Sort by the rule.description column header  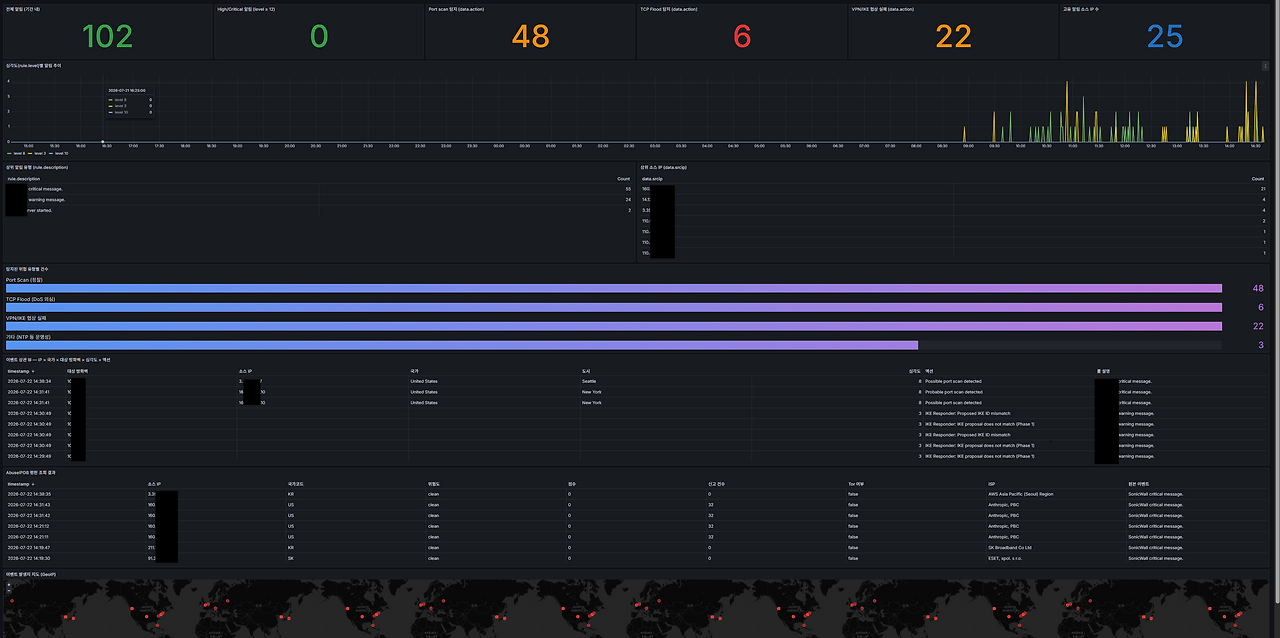pos(24,179)
